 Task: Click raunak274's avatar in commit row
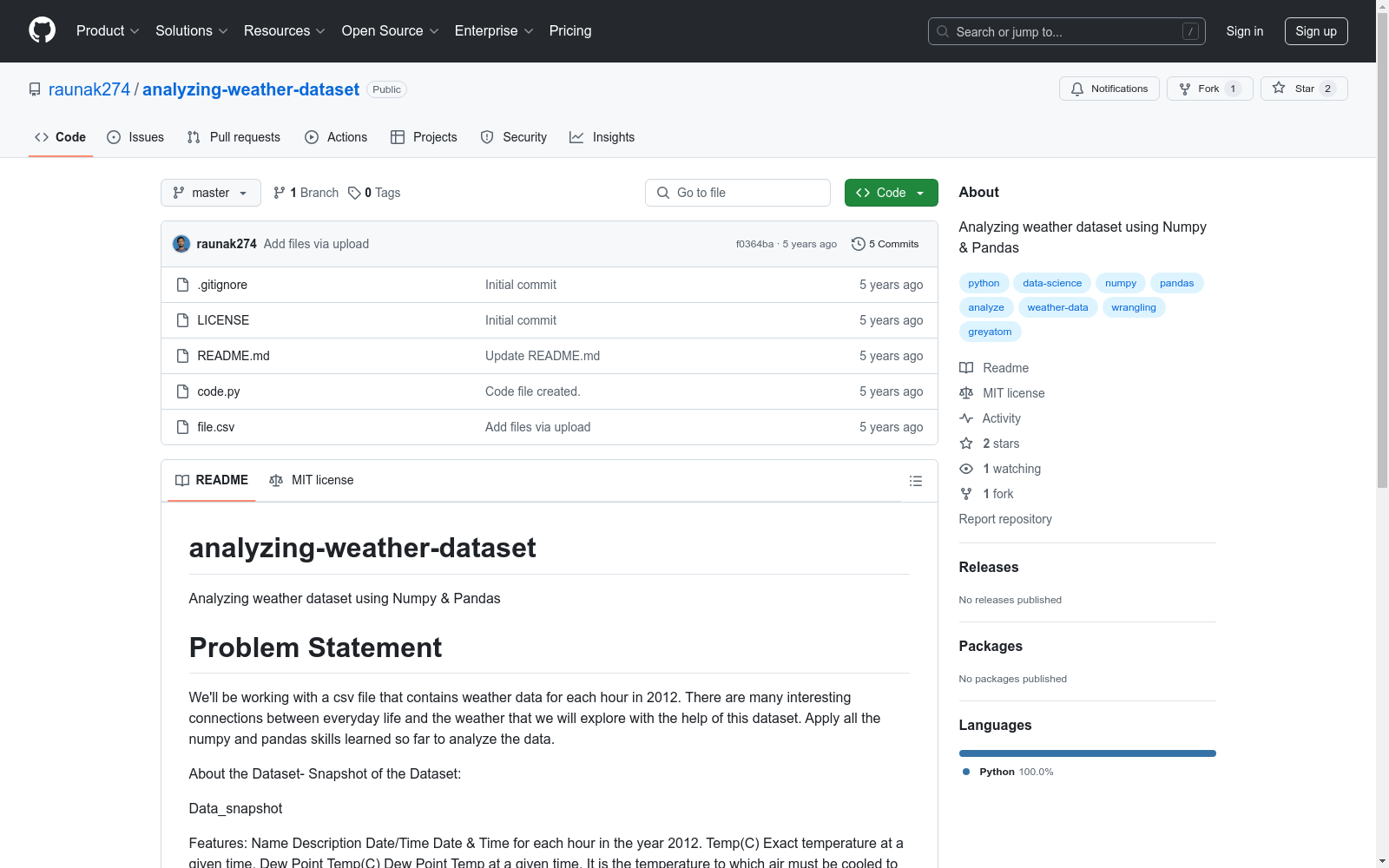tap(181, 244)
